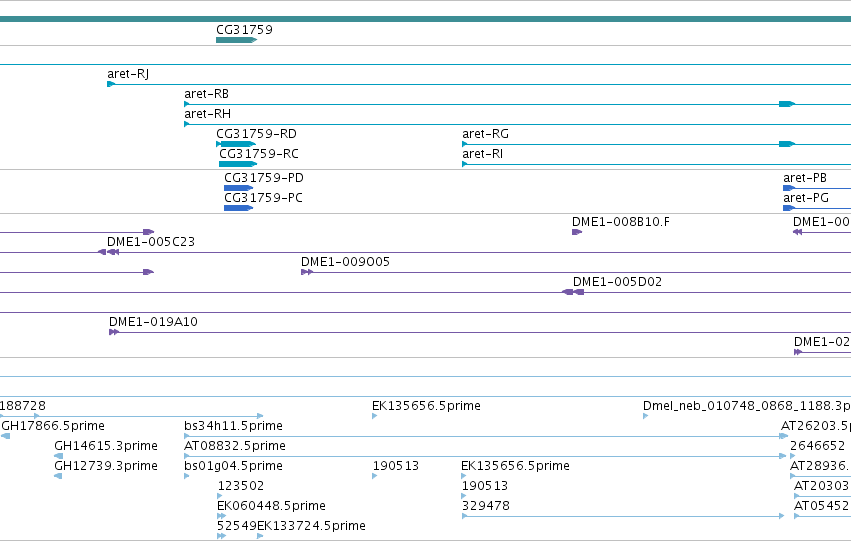
Task: Click the CG31759-RD transcript
Action: 256,134
